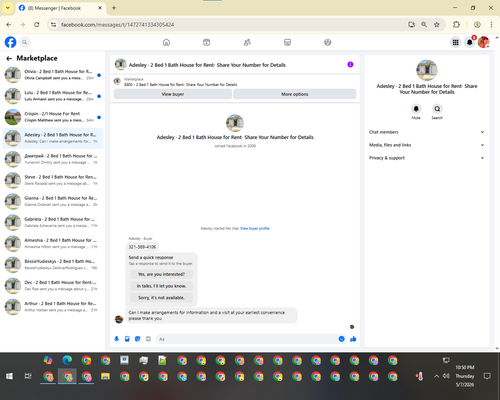Show hidden system tray icons chevron
500x400 pixels.
pos(436,376)
